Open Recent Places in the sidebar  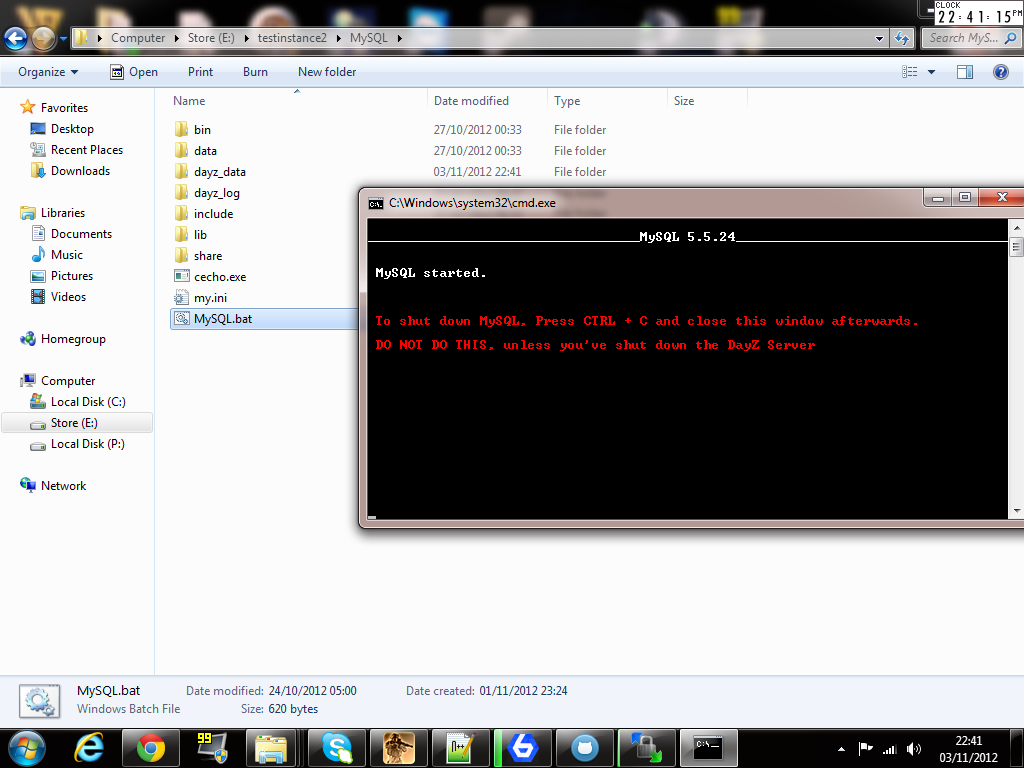coord(87,150)
